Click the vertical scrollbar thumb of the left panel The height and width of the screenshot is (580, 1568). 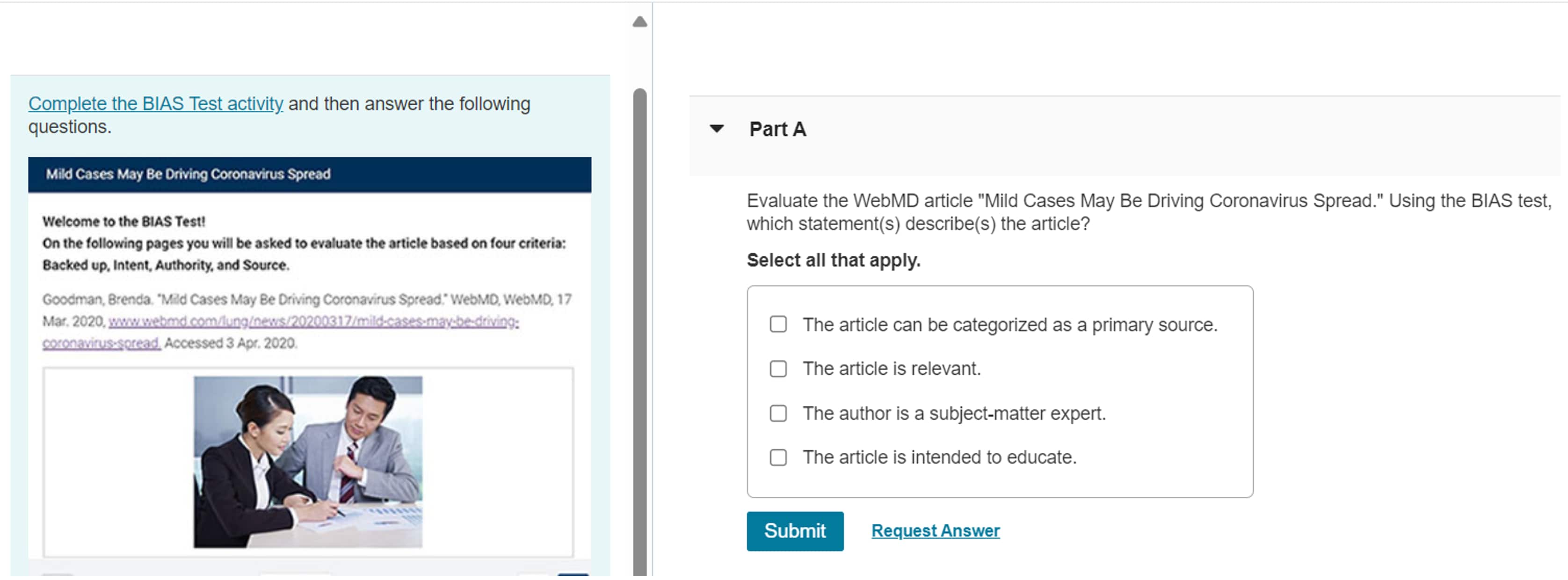[639, 329]
